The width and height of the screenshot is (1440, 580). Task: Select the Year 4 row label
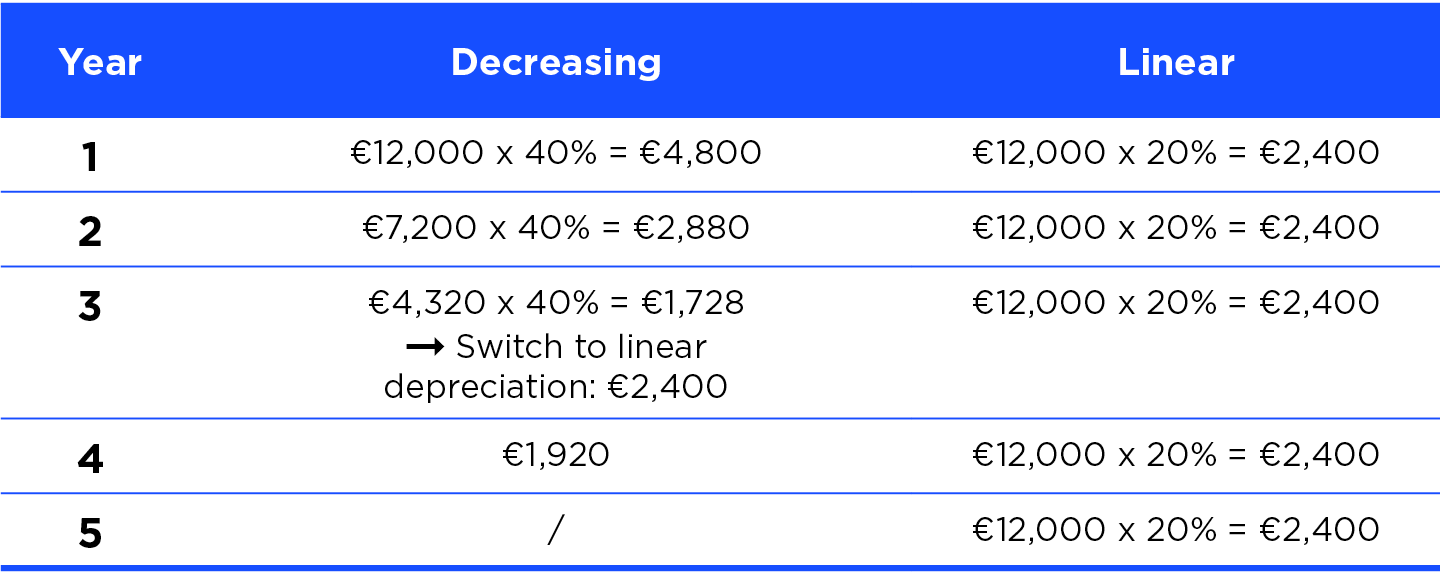[x=90, y=458]
